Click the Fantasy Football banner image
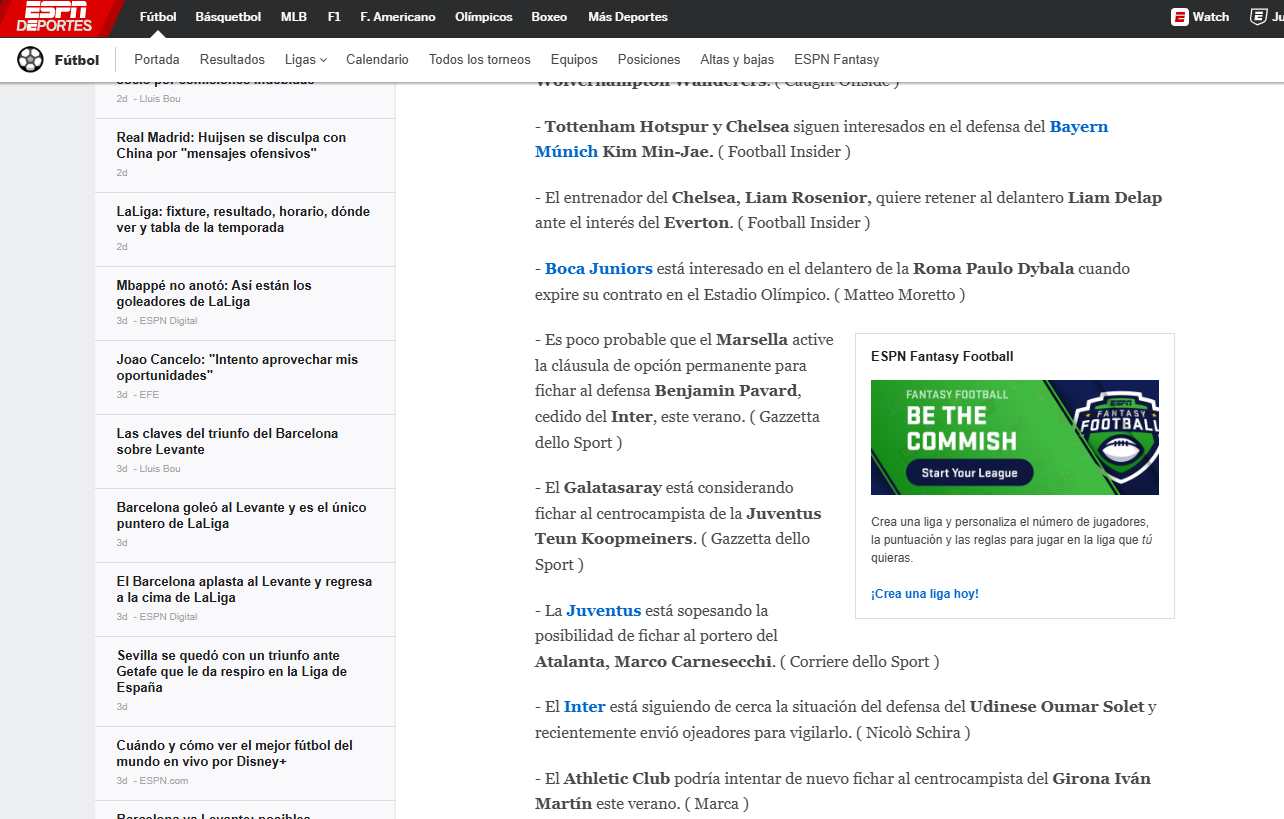The image size is (1284, 819). tap(1014, 437)
